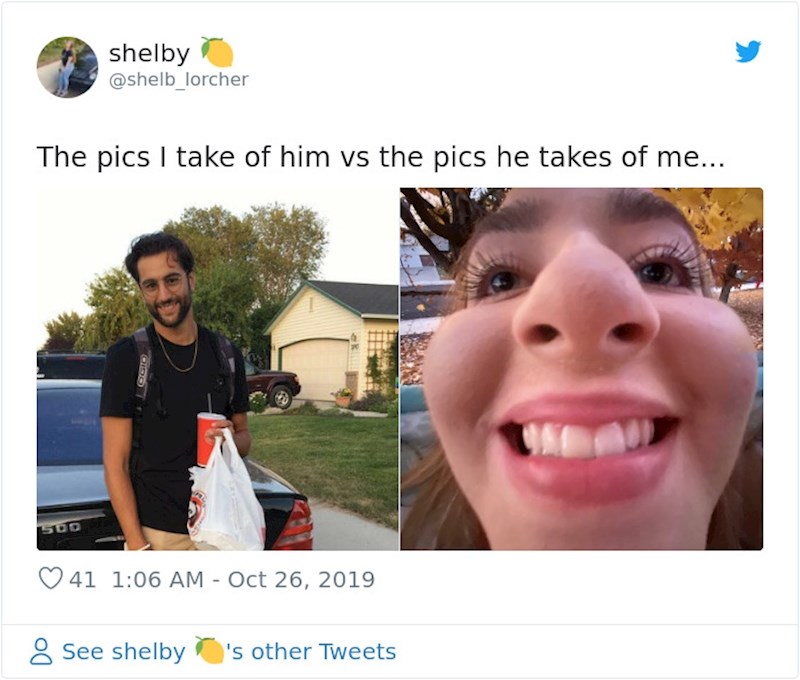Open the right close-up face photo
800x680 pixels.
(582, 369)
